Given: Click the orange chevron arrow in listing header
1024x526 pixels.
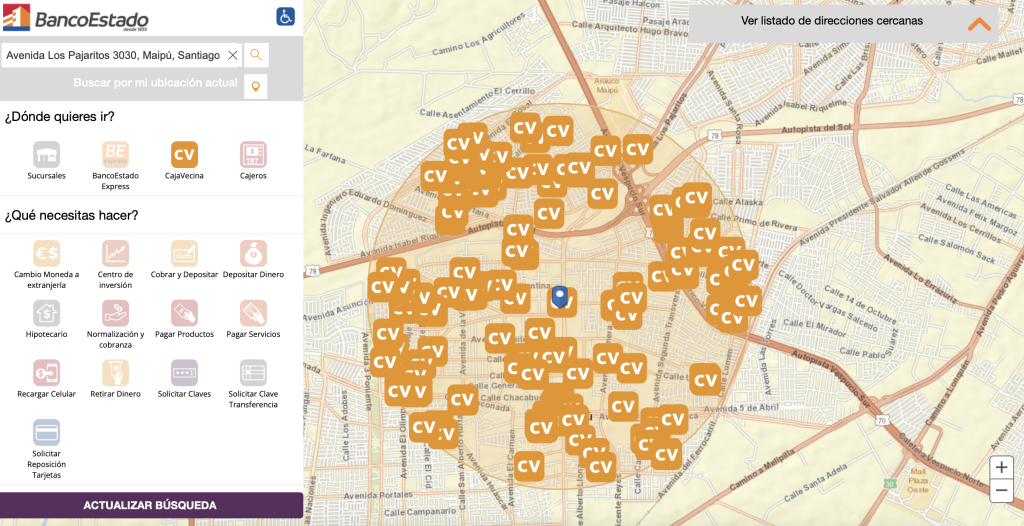Looking at the screenshot, I should (979, 24).
